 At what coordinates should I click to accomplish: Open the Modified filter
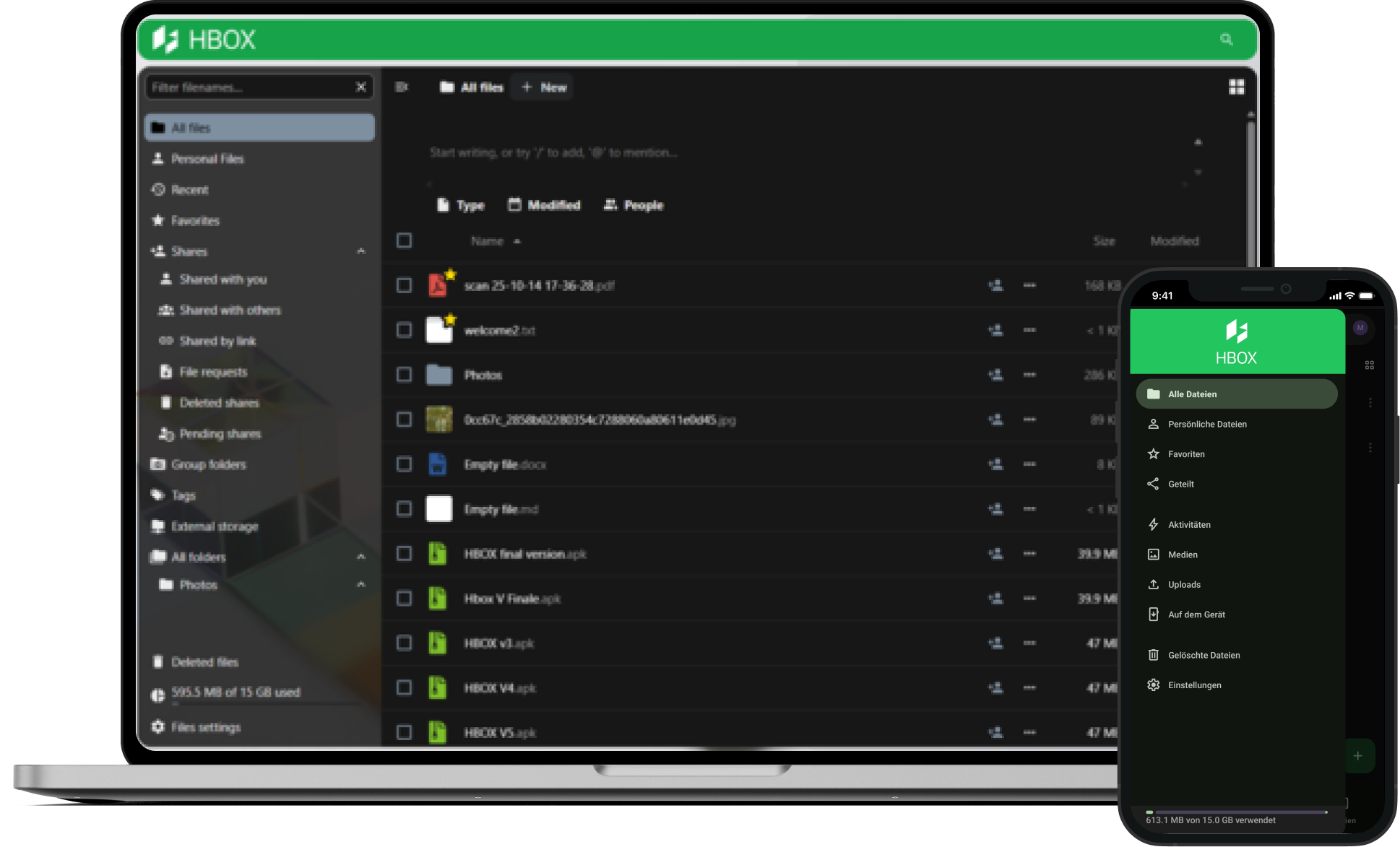pyautogui.click(x=544, y=205)
